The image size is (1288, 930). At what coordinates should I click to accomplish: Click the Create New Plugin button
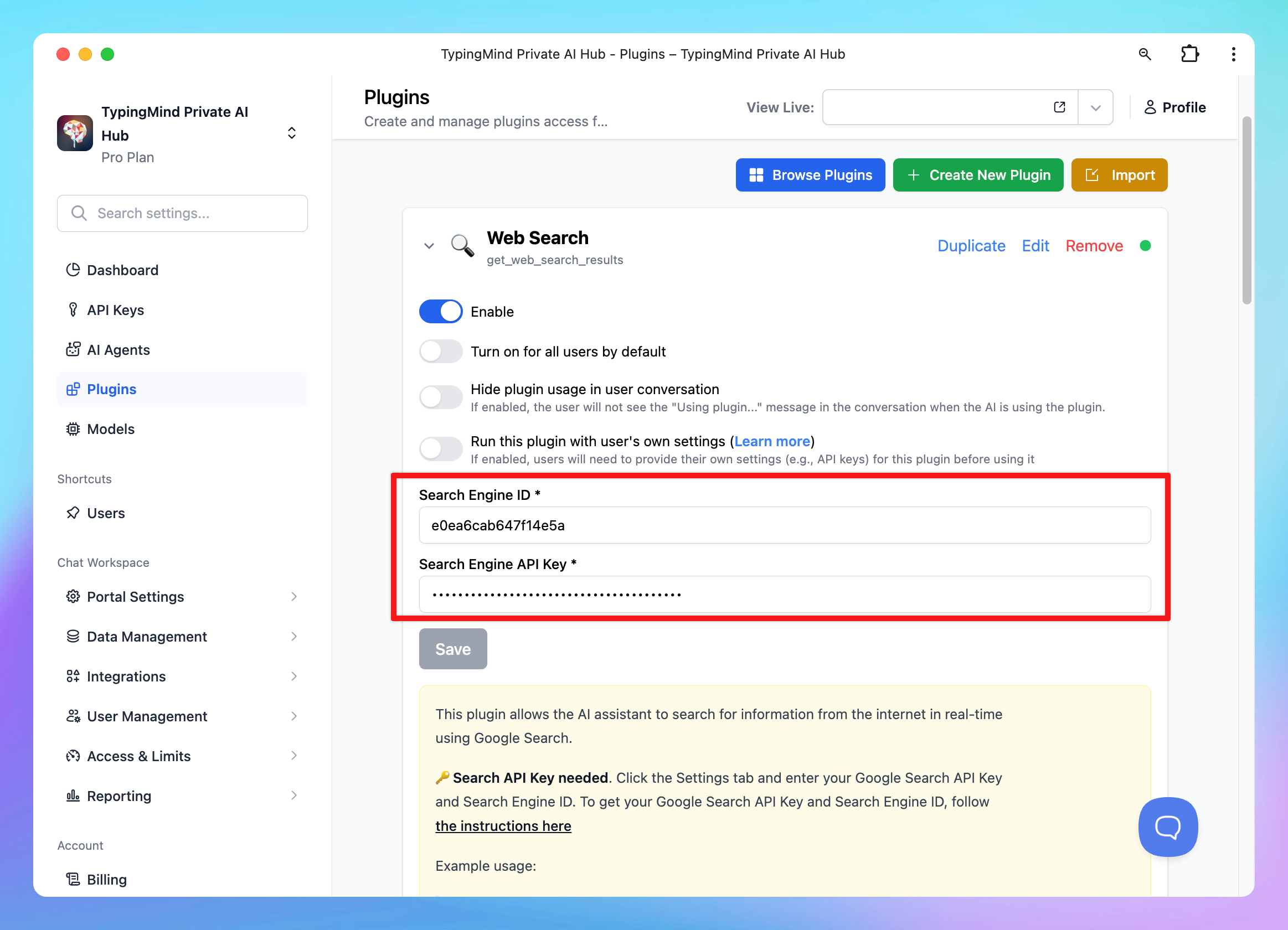(x=977, y=175)
